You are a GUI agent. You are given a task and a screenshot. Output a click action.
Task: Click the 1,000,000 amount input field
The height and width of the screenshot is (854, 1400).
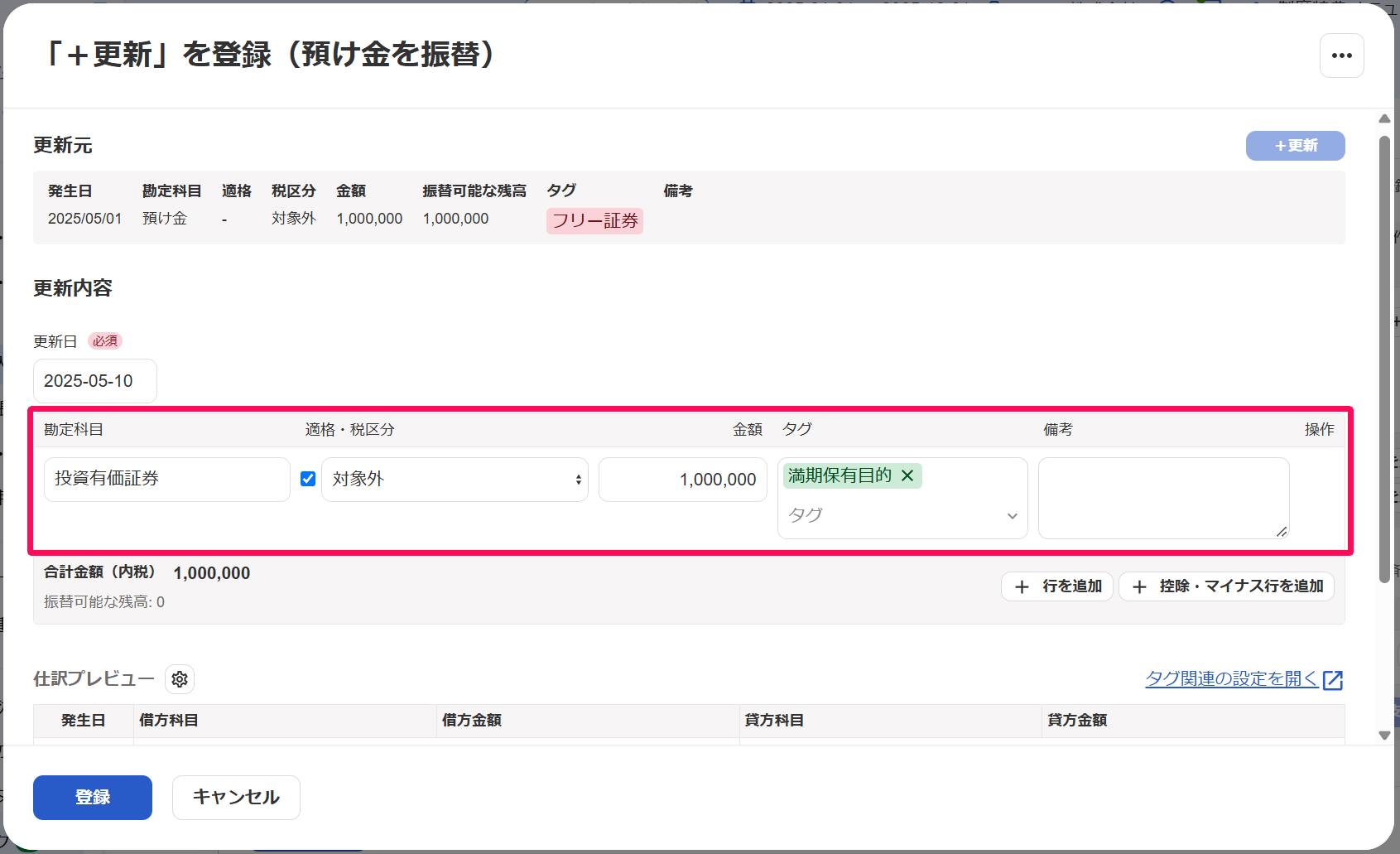[x=683, y=480]
